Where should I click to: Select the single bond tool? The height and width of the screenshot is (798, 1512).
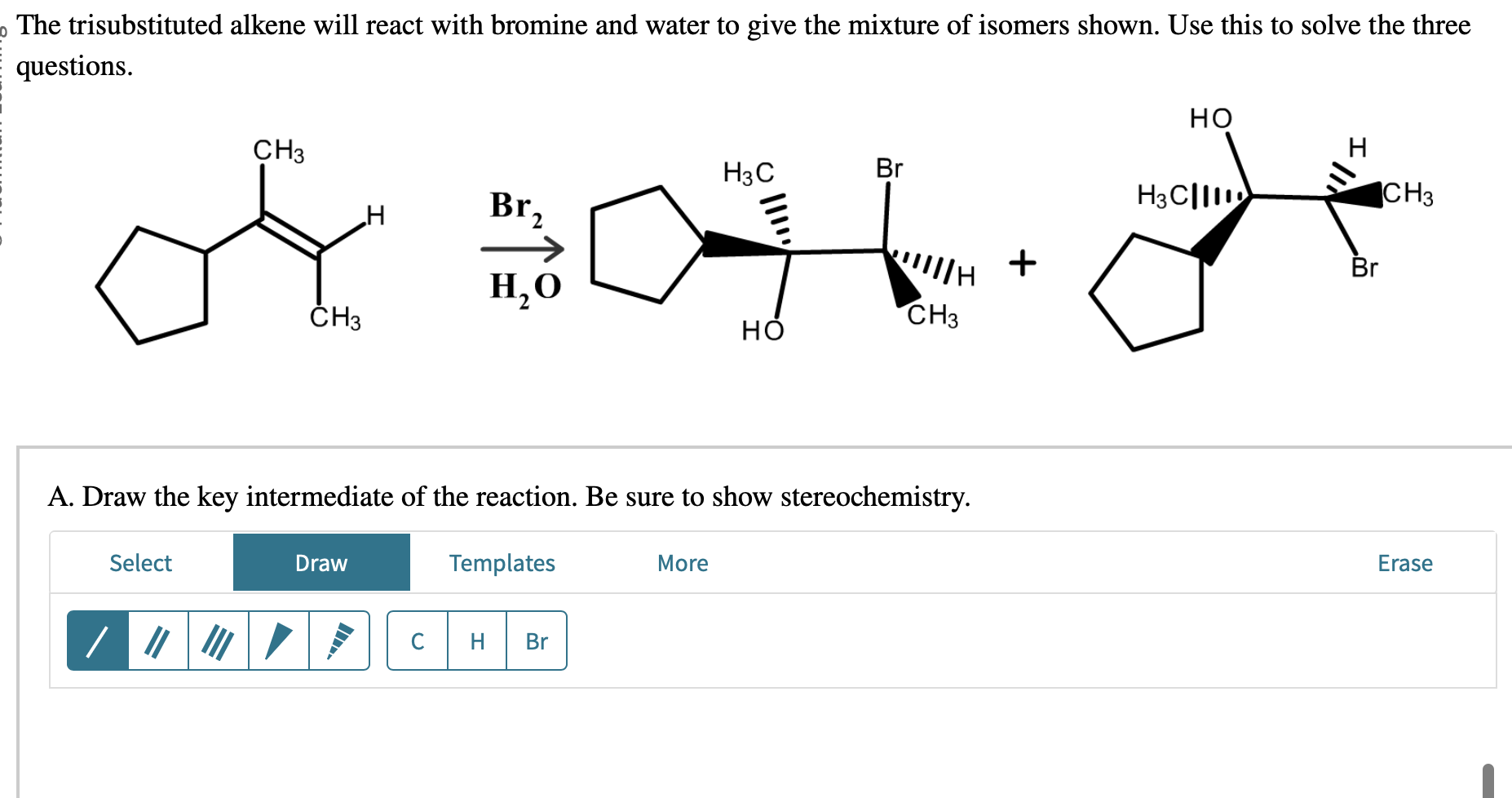pos(98,641)
